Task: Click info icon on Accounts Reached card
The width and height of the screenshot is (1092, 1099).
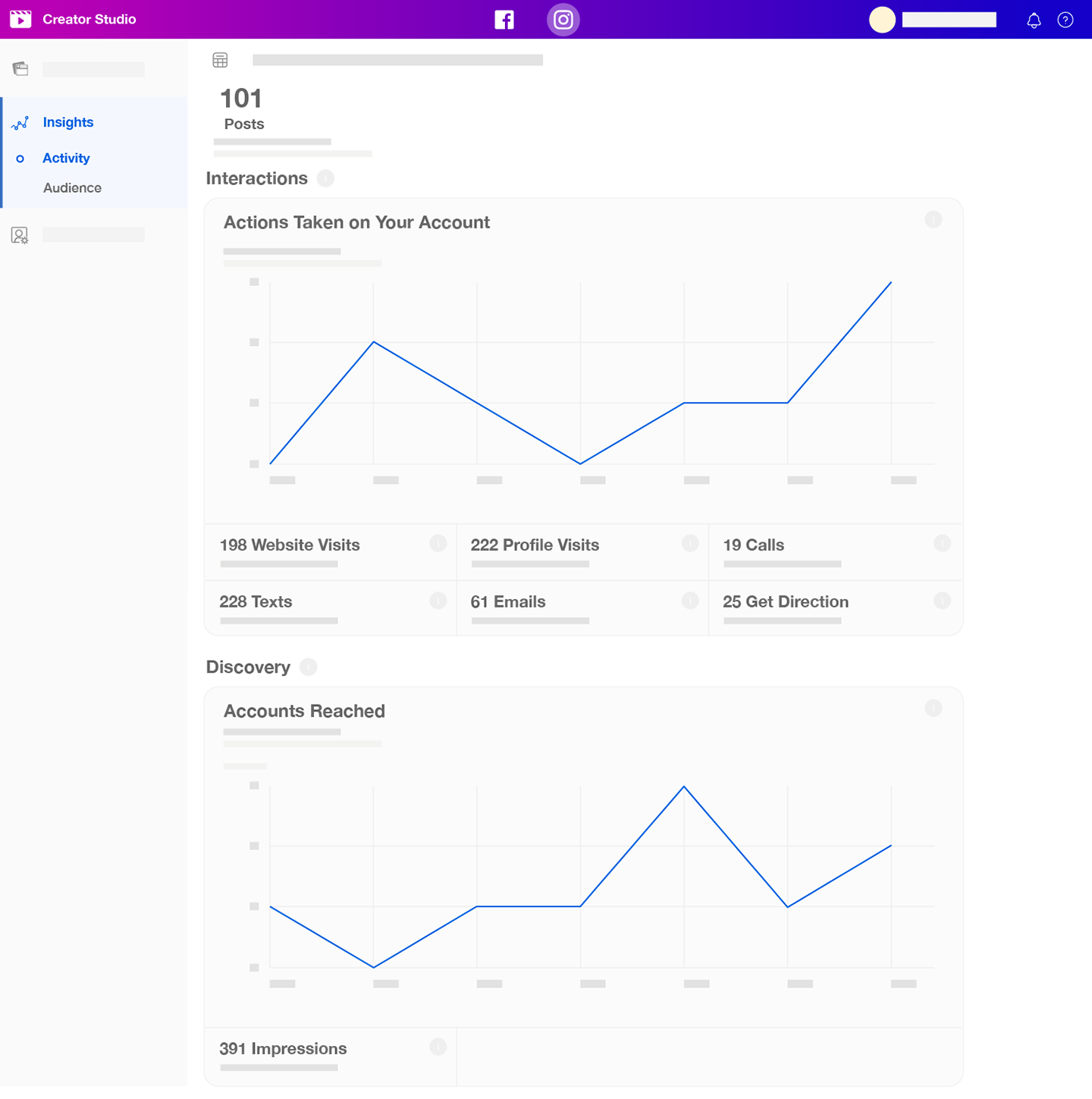Action: coord(934,708)
